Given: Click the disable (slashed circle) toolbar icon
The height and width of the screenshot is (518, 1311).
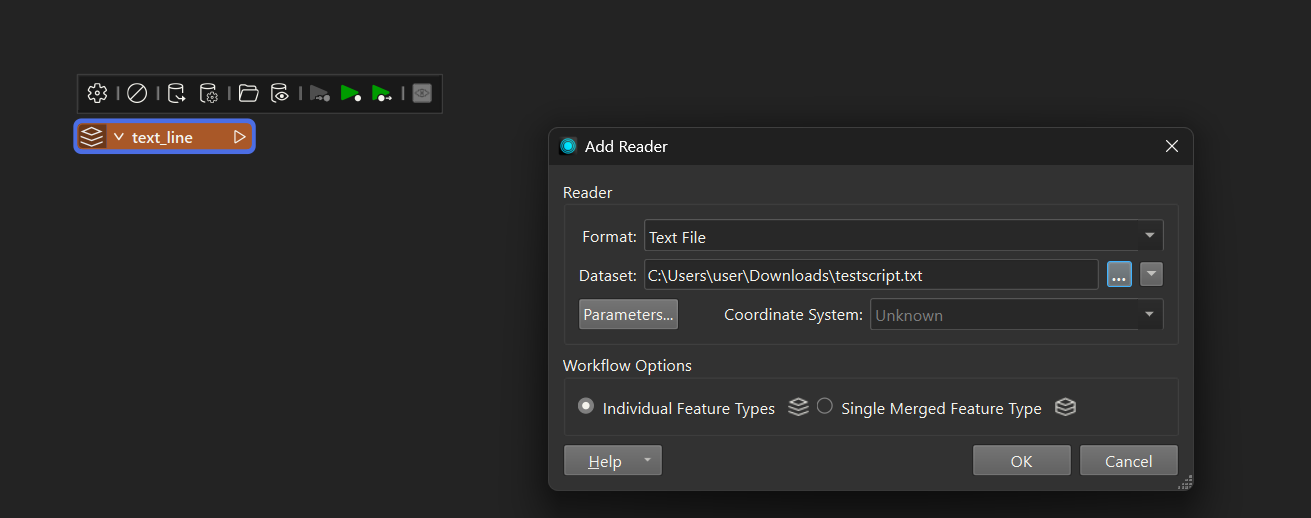Looking at the screenshot, I should click(137, 93).
